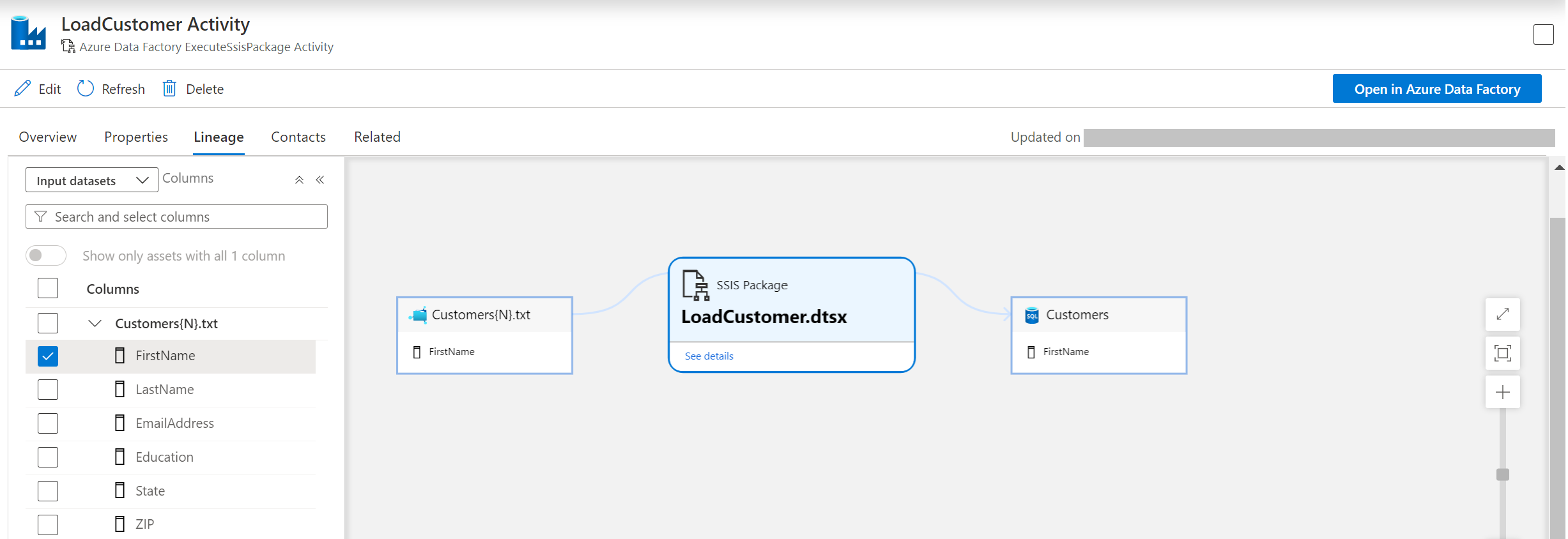Screen dimensions: 1568x539
Task: Check the EmailAddress column checkbox
Action: click(x=48, y=423)
